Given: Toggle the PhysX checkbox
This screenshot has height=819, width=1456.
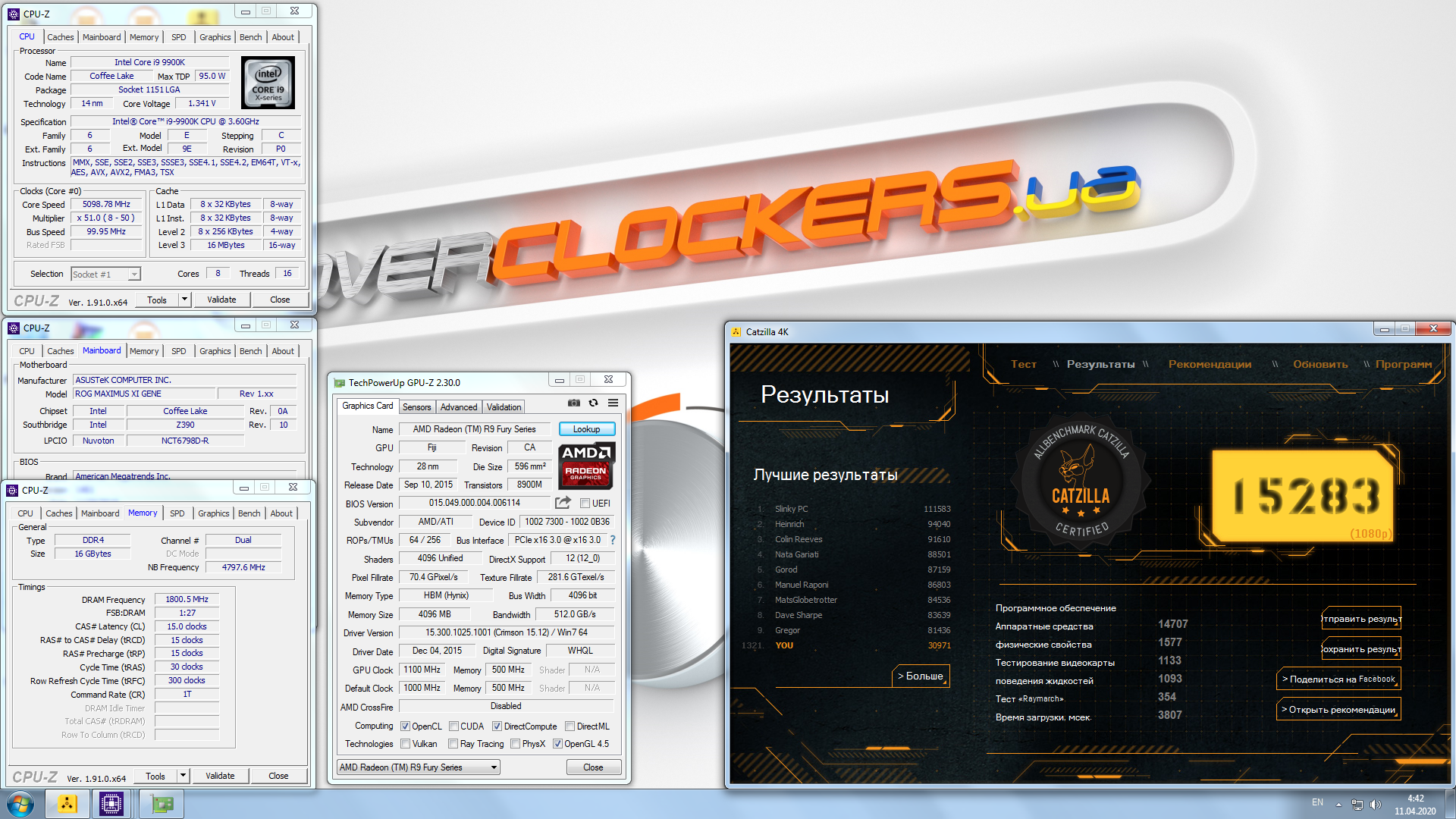Looking at the screenshot, I should coord(515,744).
